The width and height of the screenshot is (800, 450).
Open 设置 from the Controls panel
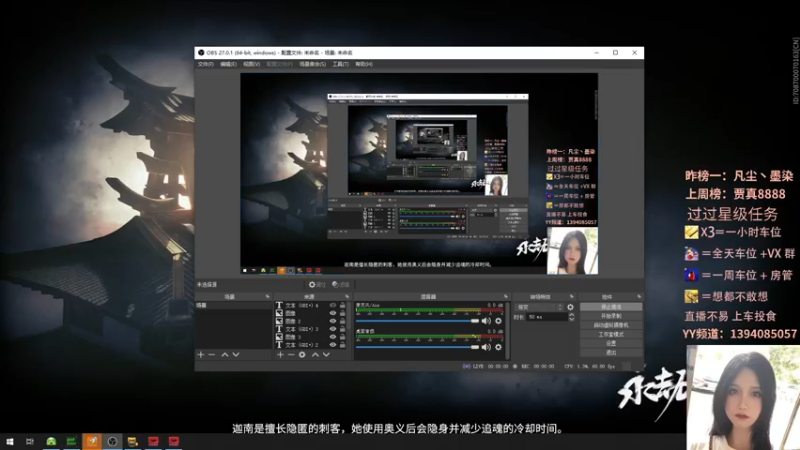[611, 343]
